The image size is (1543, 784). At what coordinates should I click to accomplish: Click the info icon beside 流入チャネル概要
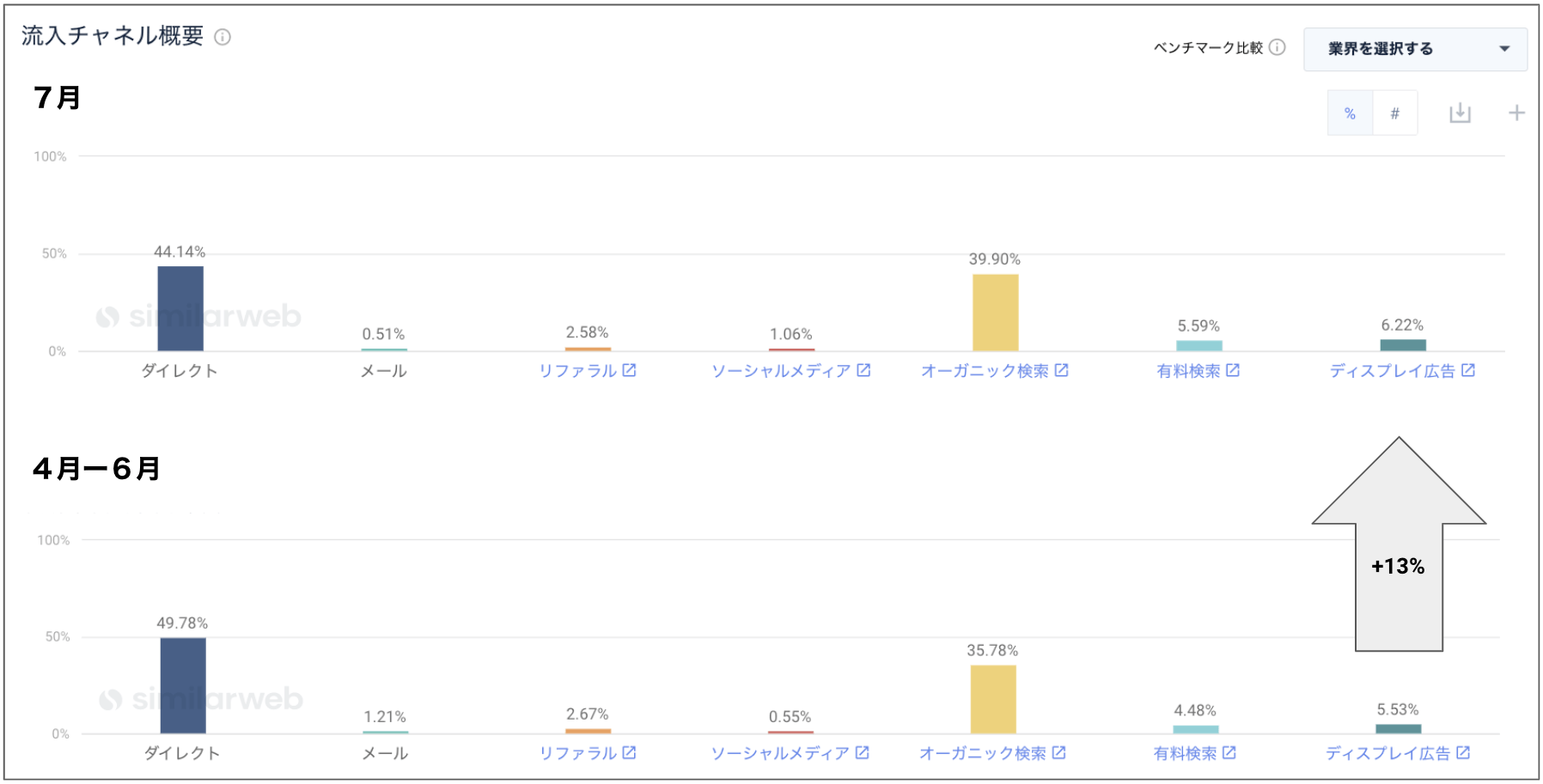click(x=223, y=37)
